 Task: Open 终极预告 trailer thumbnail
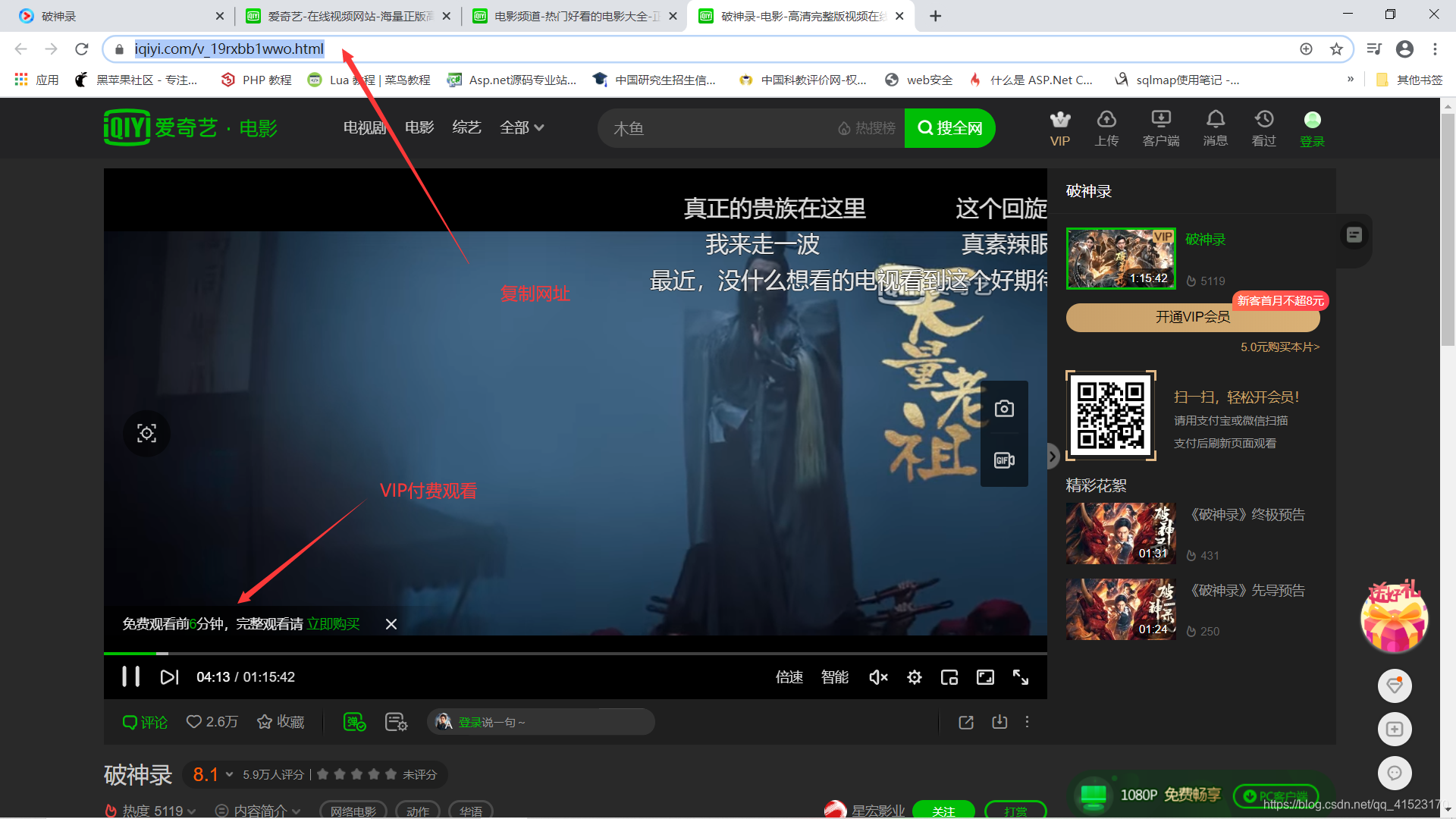pos(1121,533)
